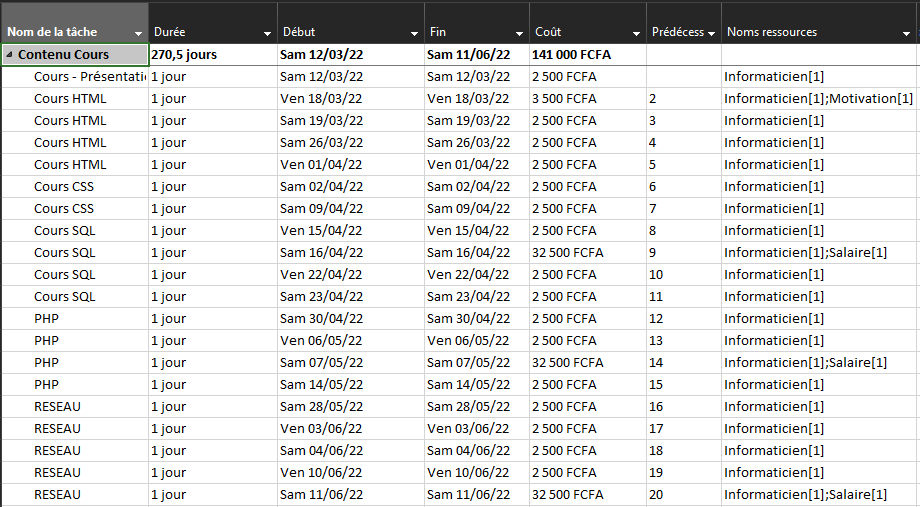Click the Noms ressources column header

[772, 32]
